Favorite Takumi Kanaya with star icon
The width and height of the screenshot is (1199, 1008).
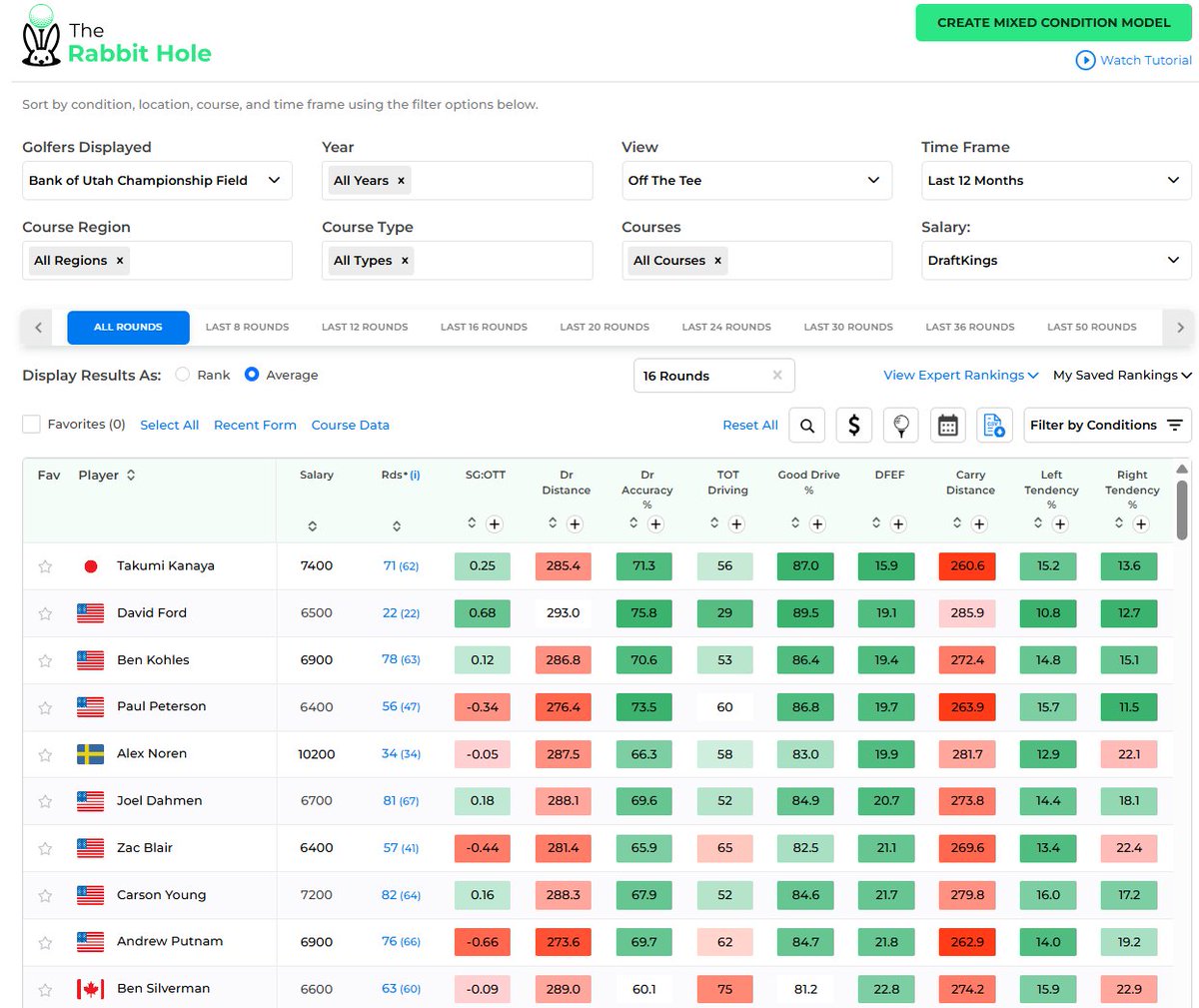[x=45, y=566]
